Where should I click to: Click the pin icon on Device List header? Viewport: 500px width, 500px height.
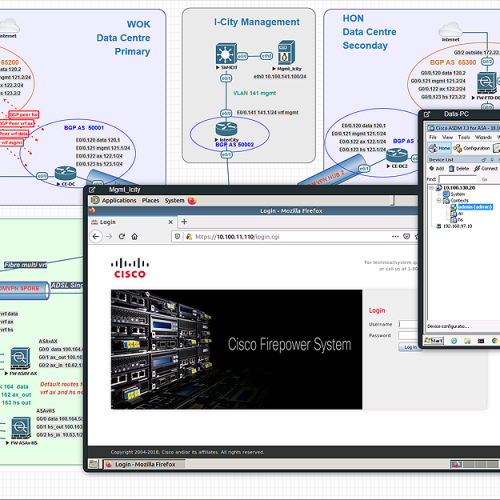(x=492, y=160)
